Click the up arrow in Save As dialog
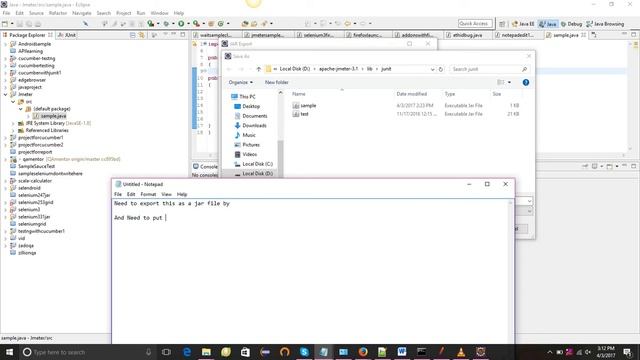Image resolution: width=640 pixels, height=360 pixels. 258,69
